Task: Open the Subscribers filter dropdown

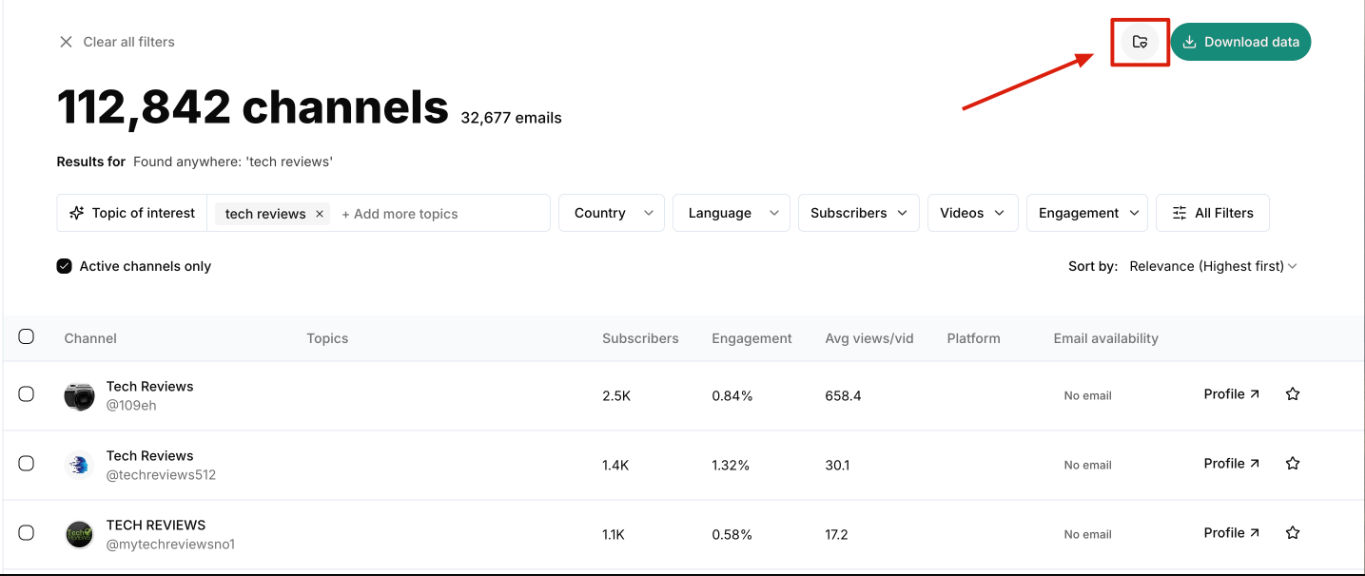Action: tap(858, 213)
